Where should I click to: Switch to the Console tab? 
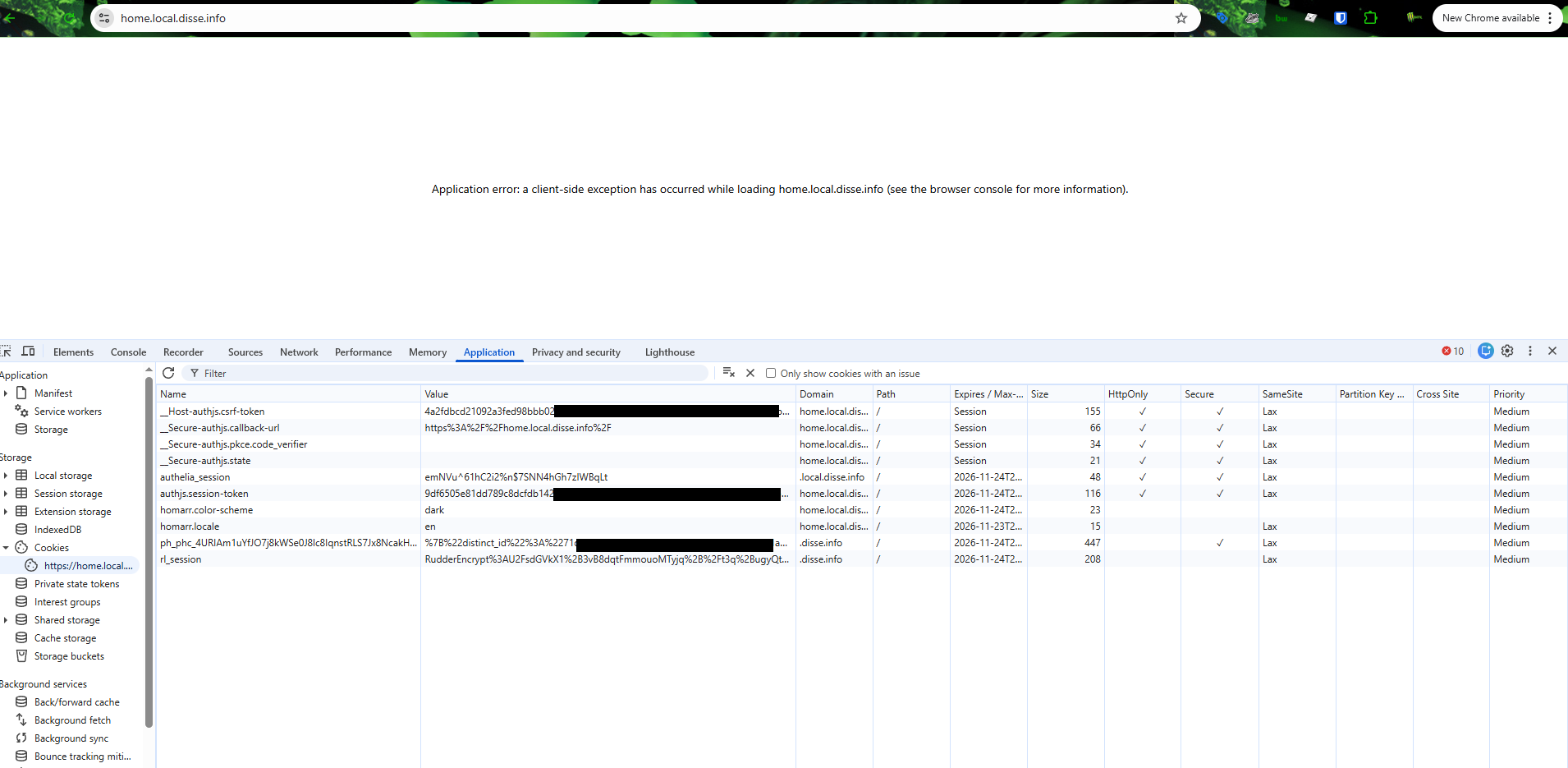[128, 352]
